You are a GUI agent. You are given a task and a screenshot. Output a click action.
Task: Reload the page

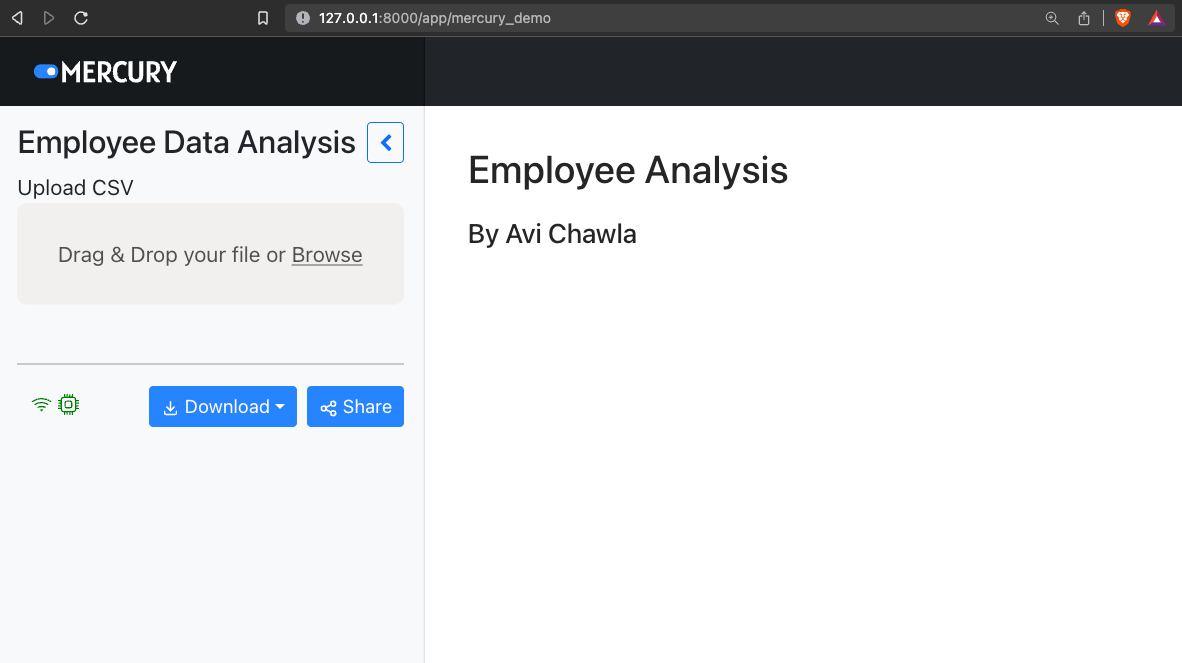(x=81, y=18)
